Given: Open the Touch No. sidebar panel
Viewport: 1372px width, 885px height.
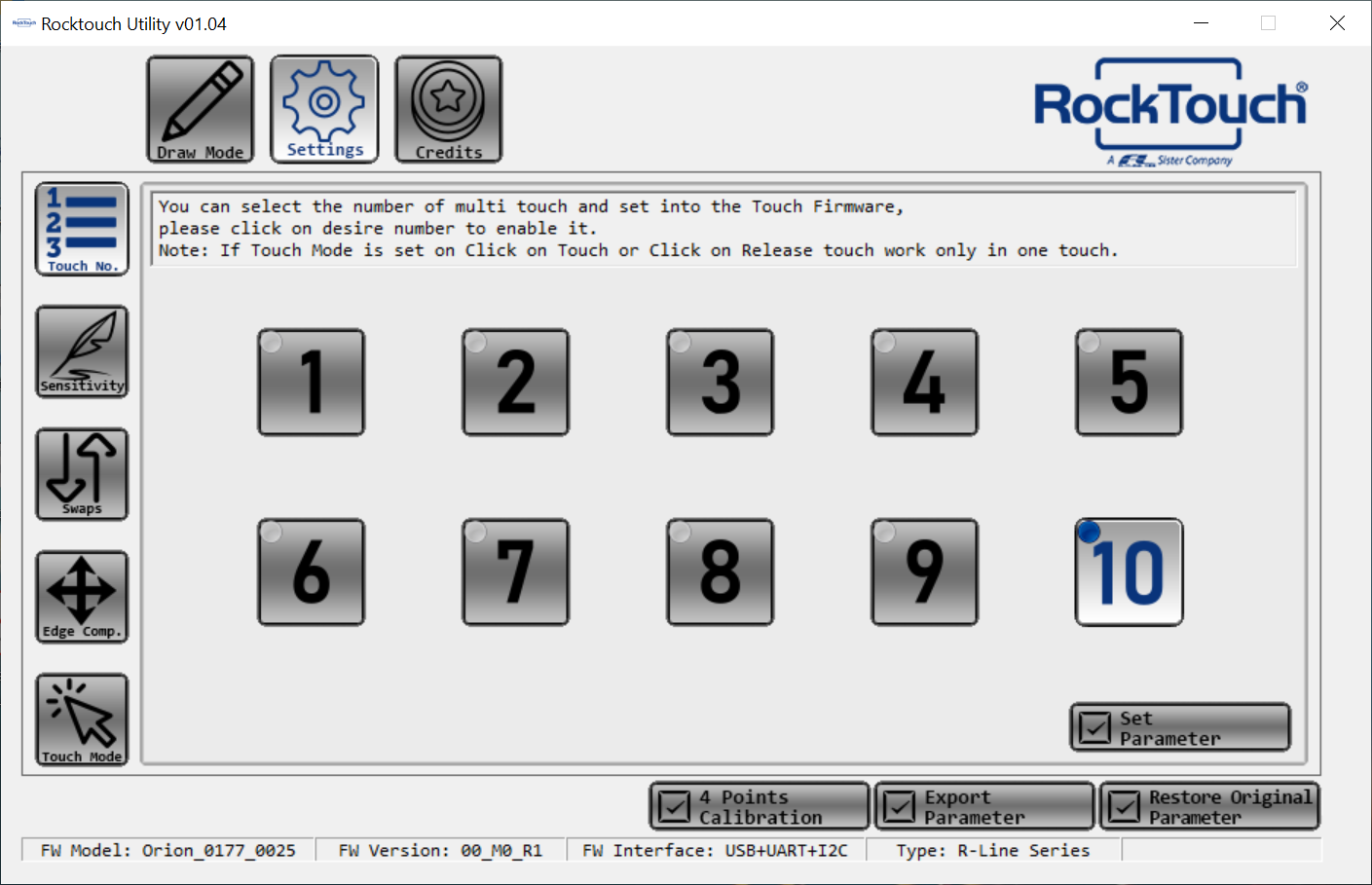Looking at the screenshot, I should pos(82,229).
